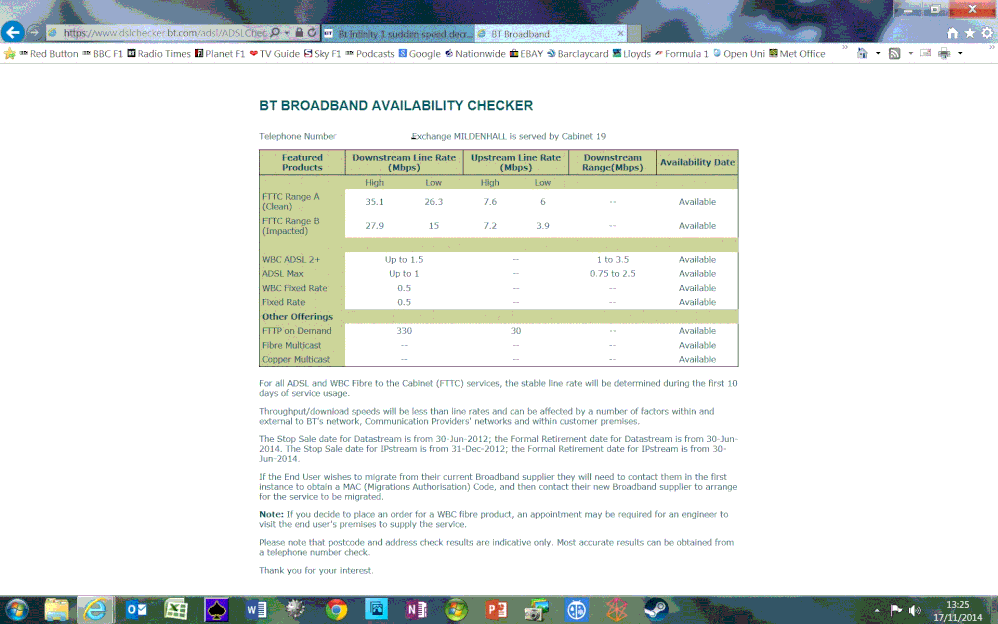
Task: Click the "Availability Date" column header
Action: pyautogui.click(x=697, y=162)
